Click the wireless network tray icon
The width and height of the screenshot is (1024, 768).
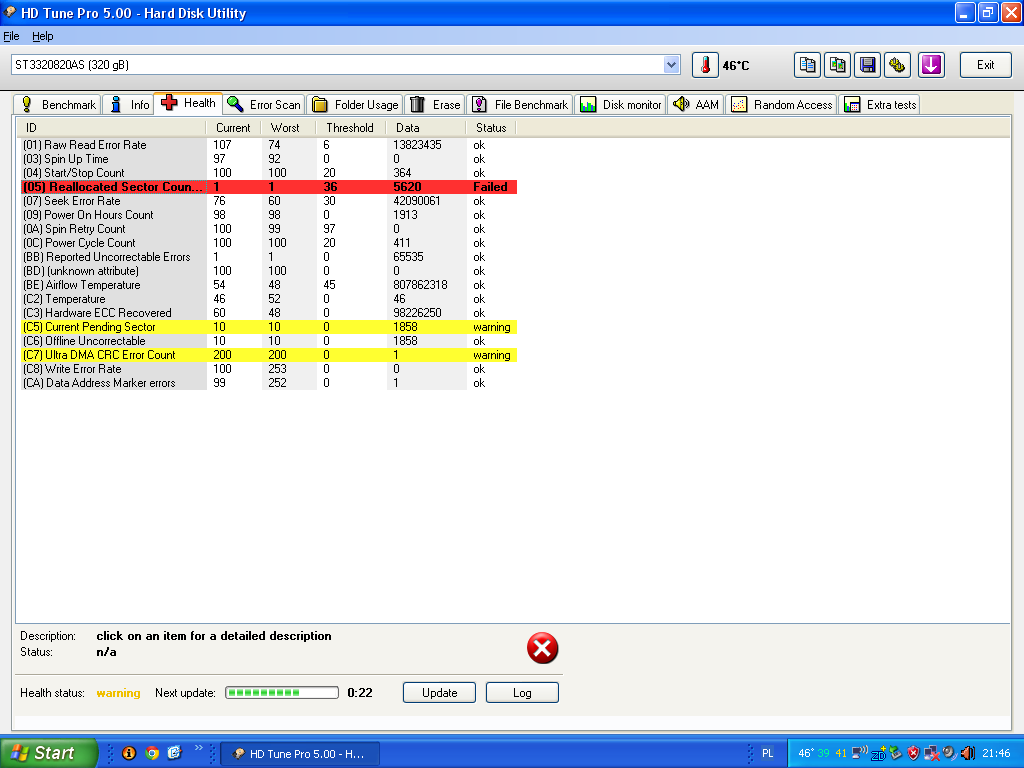click(x=860, y=753)
